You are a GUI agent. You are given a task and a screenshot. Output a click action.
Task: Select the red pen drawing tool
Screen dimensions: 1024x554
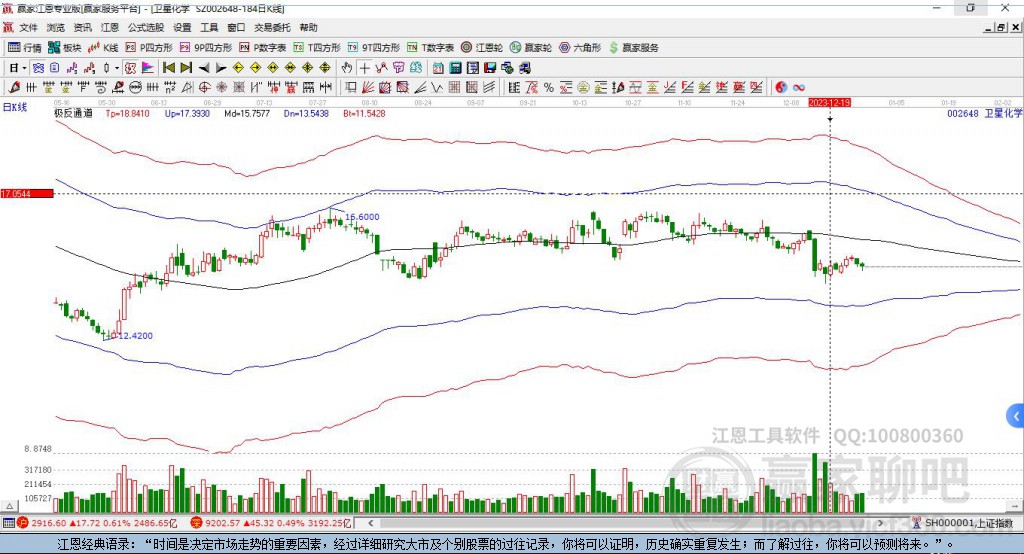point(14,87)
